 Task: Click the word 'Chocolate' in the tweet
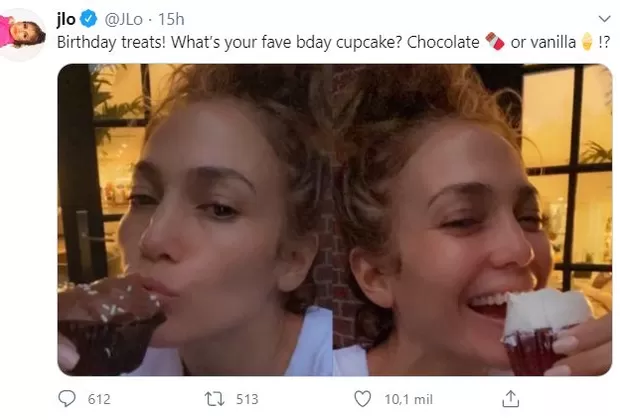(447, 42)
